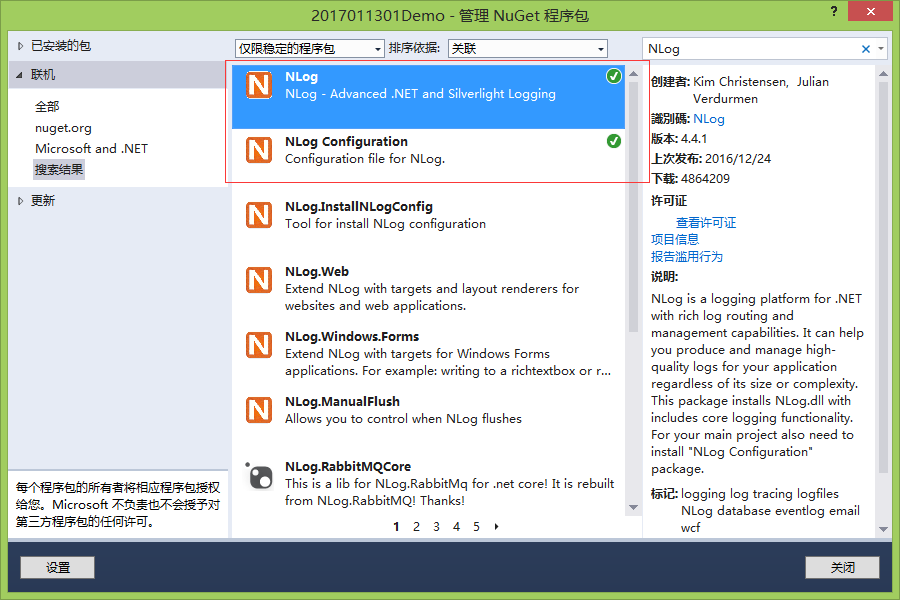Select 全部 under online sources
This screenshot has height=600, width=900.
[47, 106]
